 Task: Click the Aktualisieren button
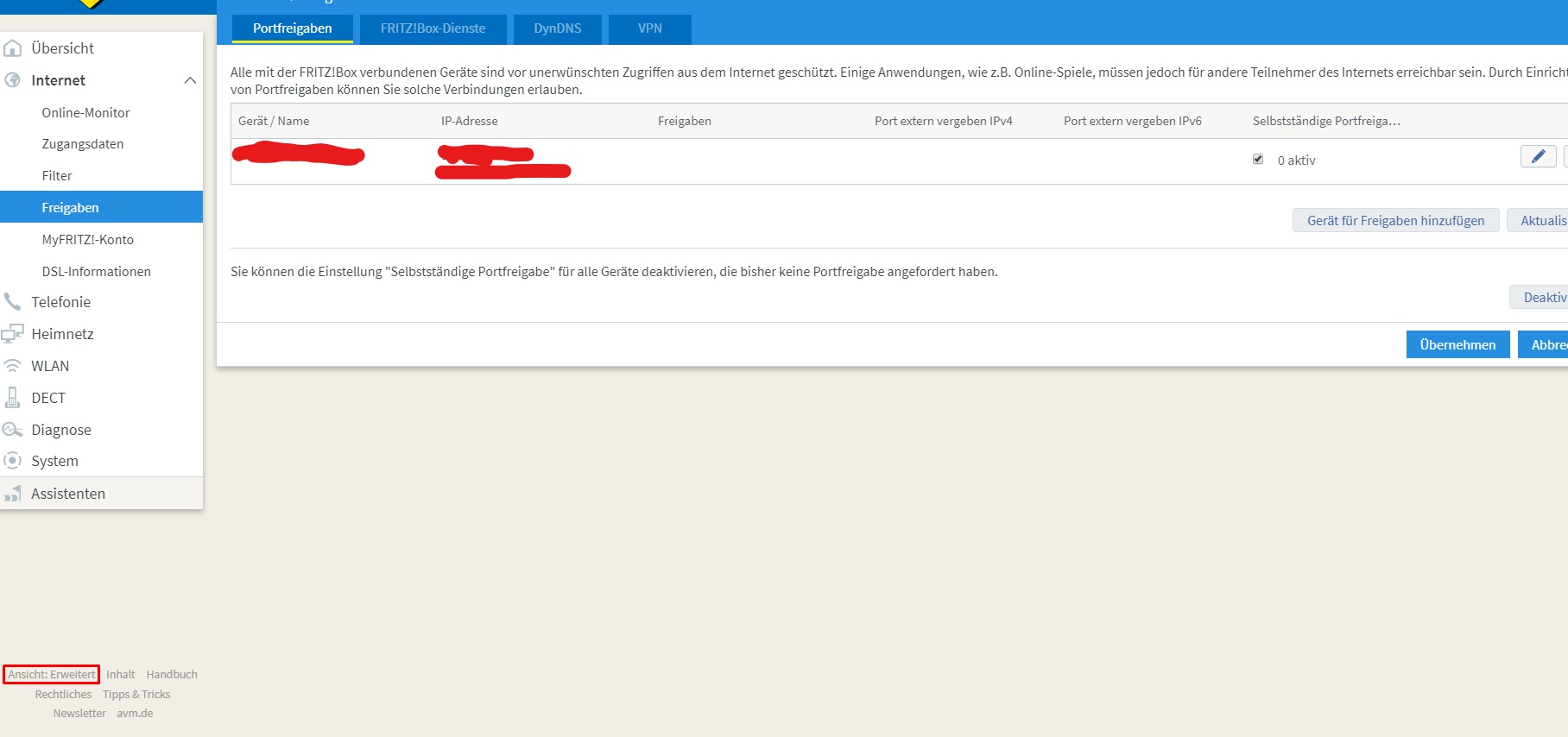click(1538, 220)
